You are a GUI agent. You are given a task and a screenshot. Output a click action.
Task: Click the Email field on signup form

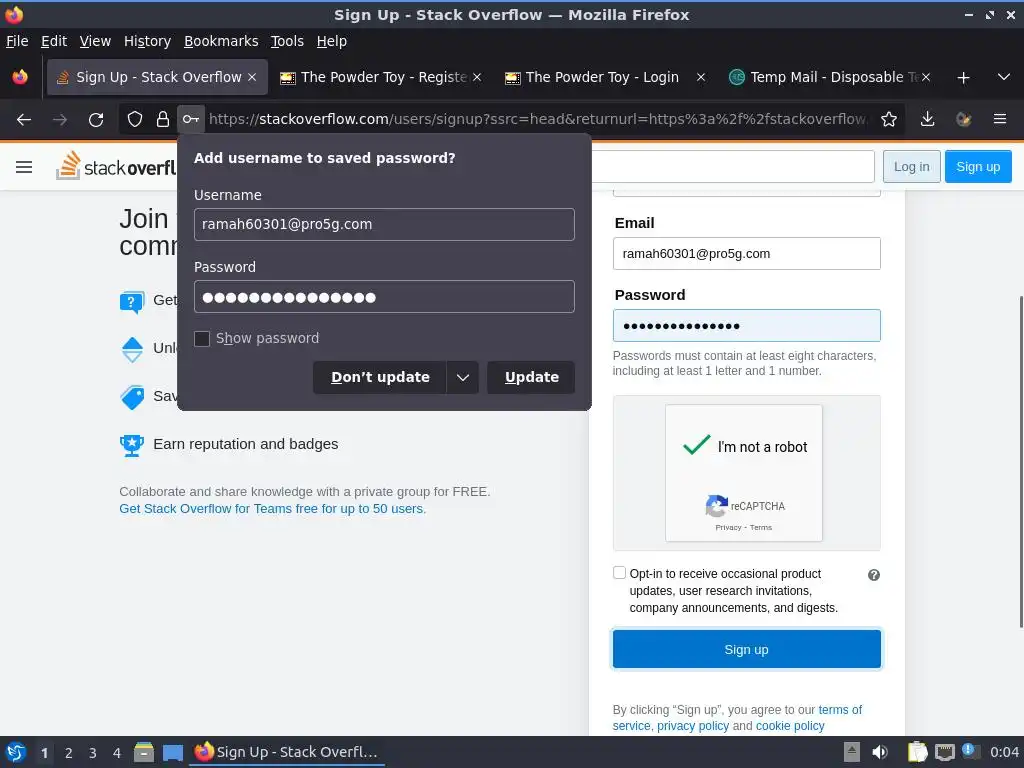click(746, 254)
